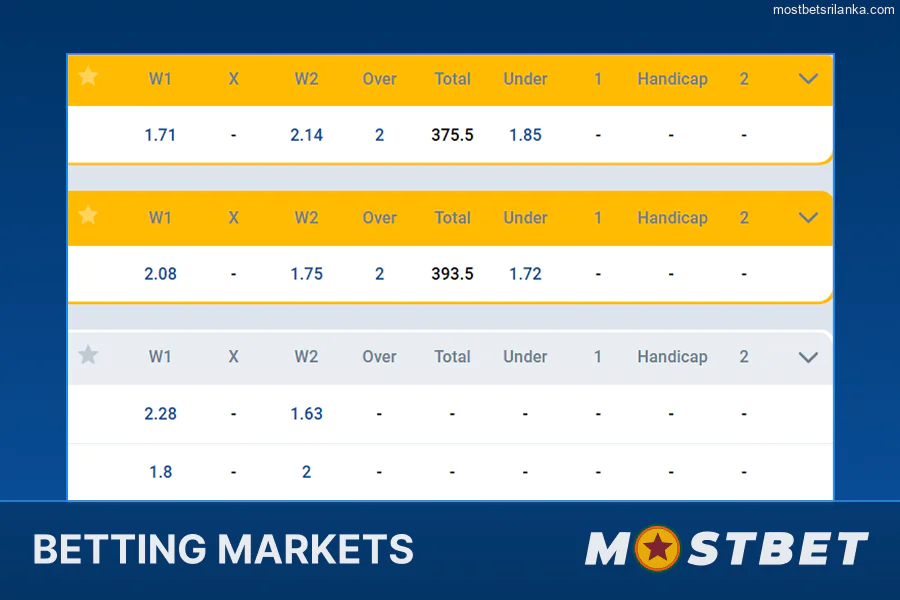Click the 393.5 total value in the second market
This screenshot has height=600, width=900.
coord(452,273)
